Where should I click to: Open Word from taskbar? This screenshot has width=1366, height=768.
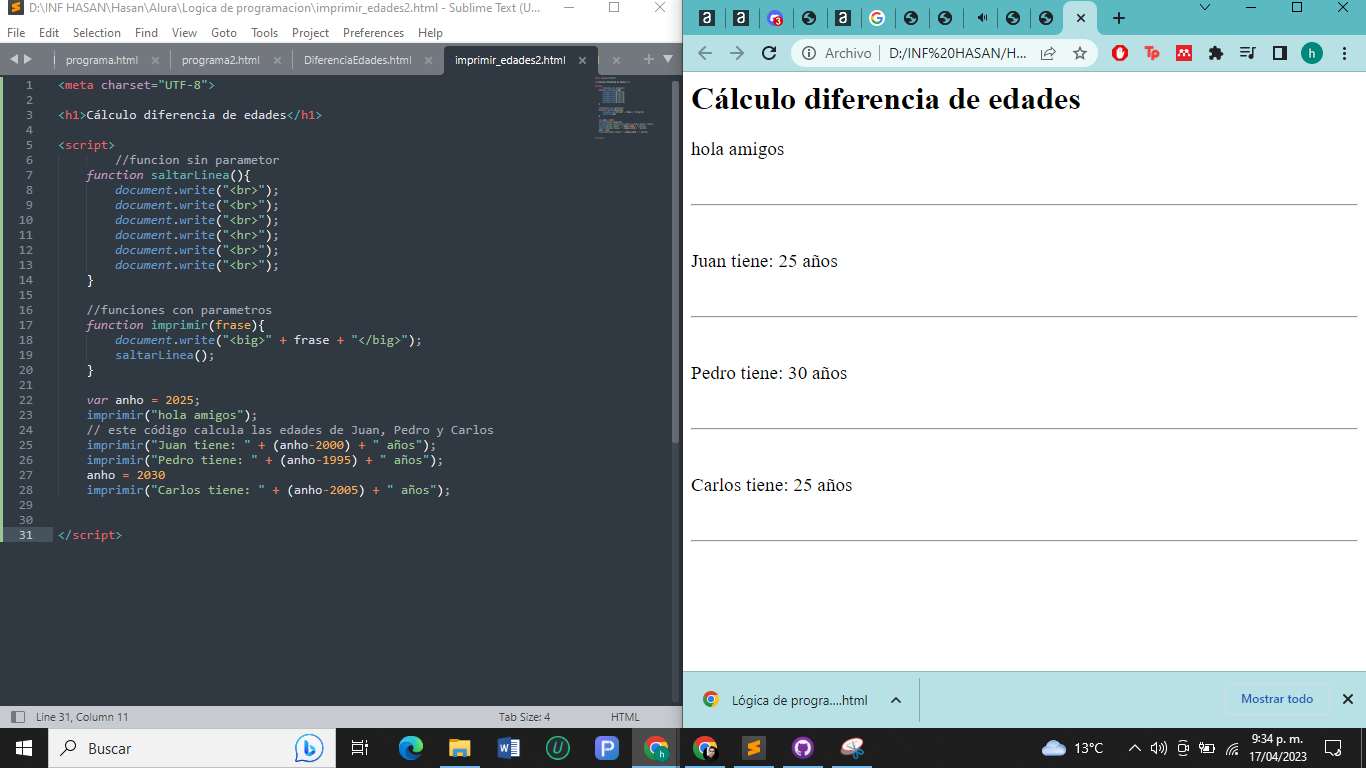click(x=508, y=748)
